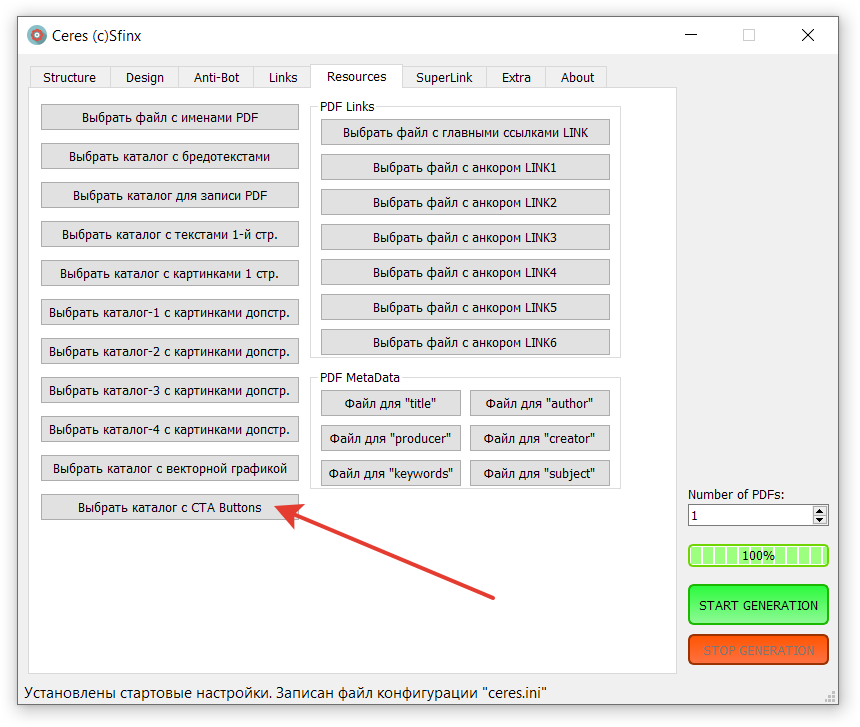Click the 100% progress bar
Screen dimensions: 860x727
pyautogui.click(x=758, y=555)
